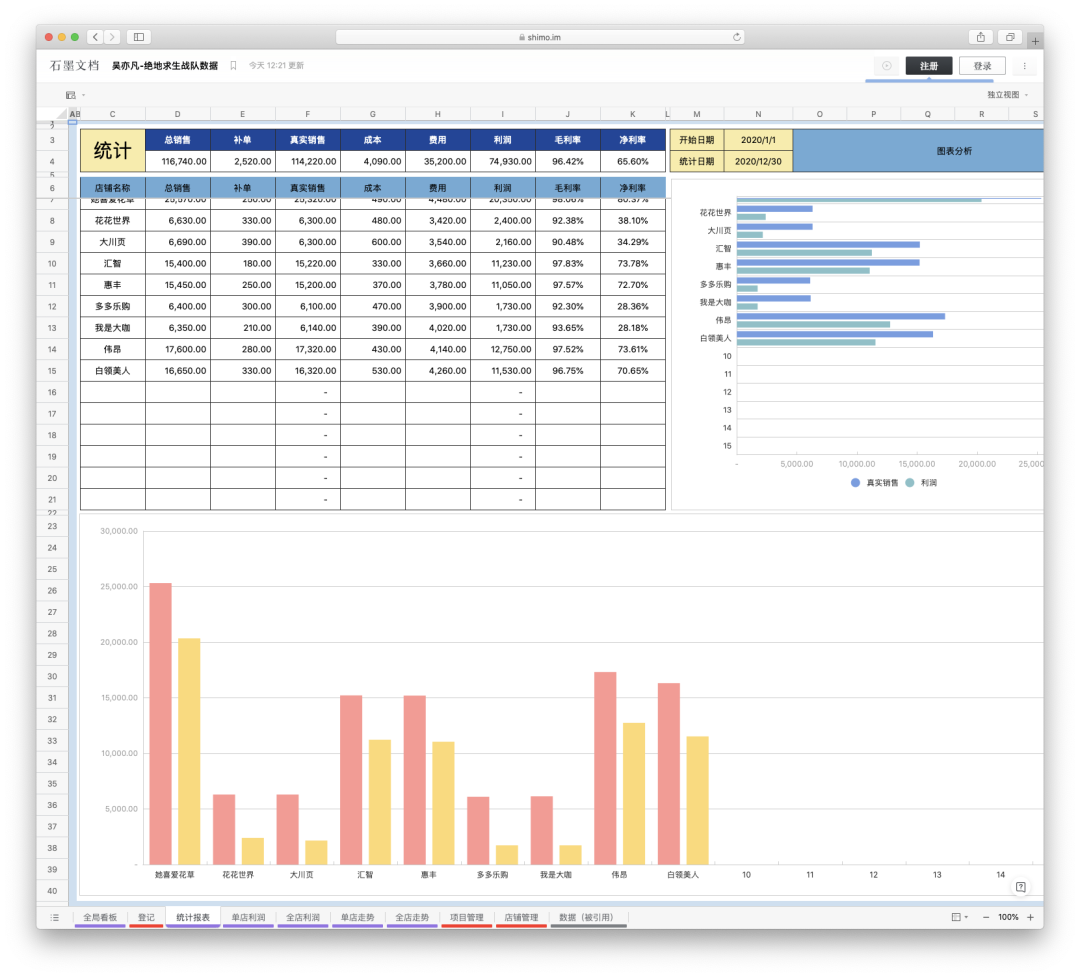
Task: Select row 15 header
Action: (x=52, y=371)
